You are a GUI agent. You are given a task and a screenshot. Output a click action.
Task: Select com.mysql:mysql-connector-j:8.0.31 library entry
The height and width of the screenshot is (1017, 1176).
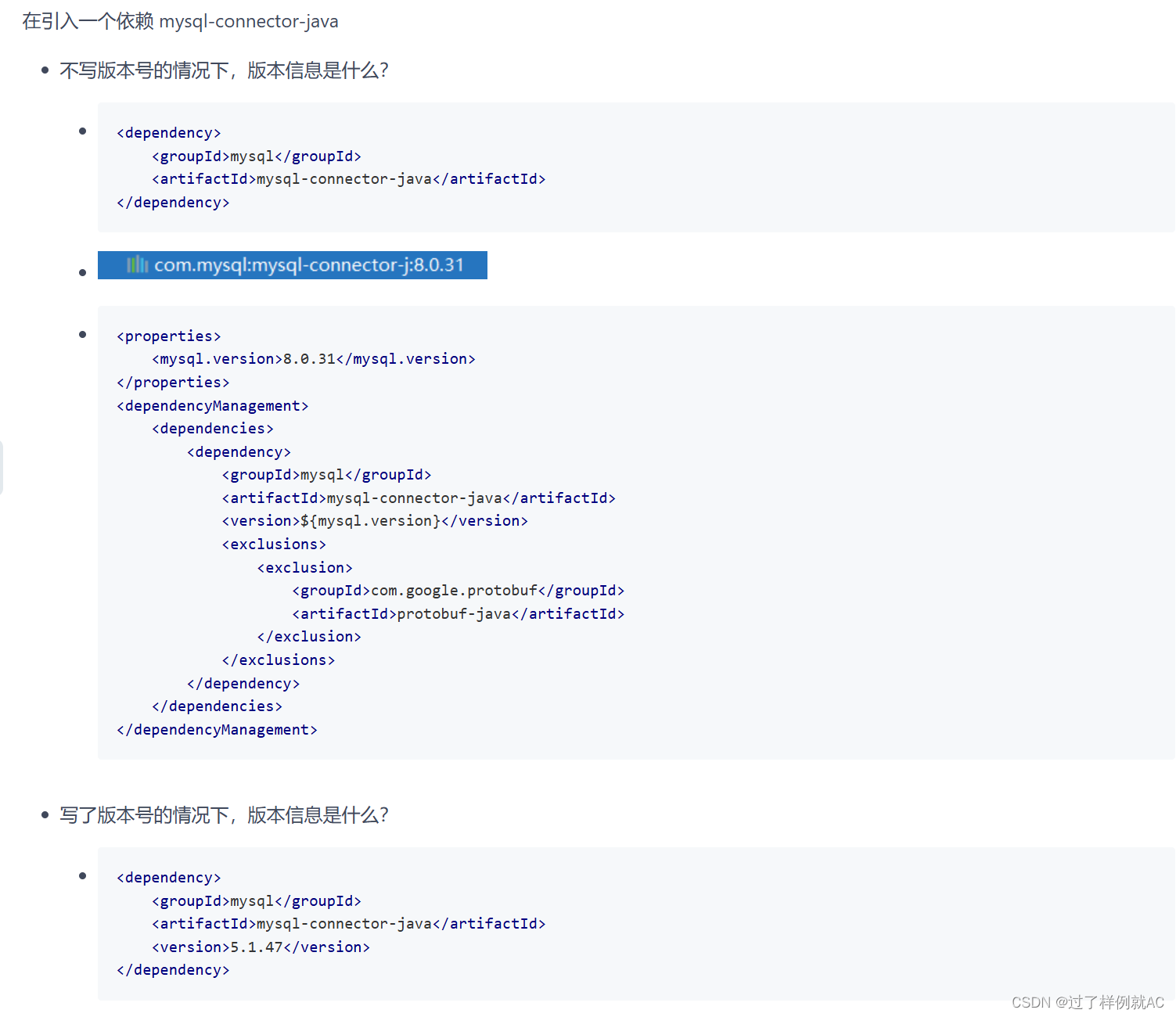click(293, 265)
